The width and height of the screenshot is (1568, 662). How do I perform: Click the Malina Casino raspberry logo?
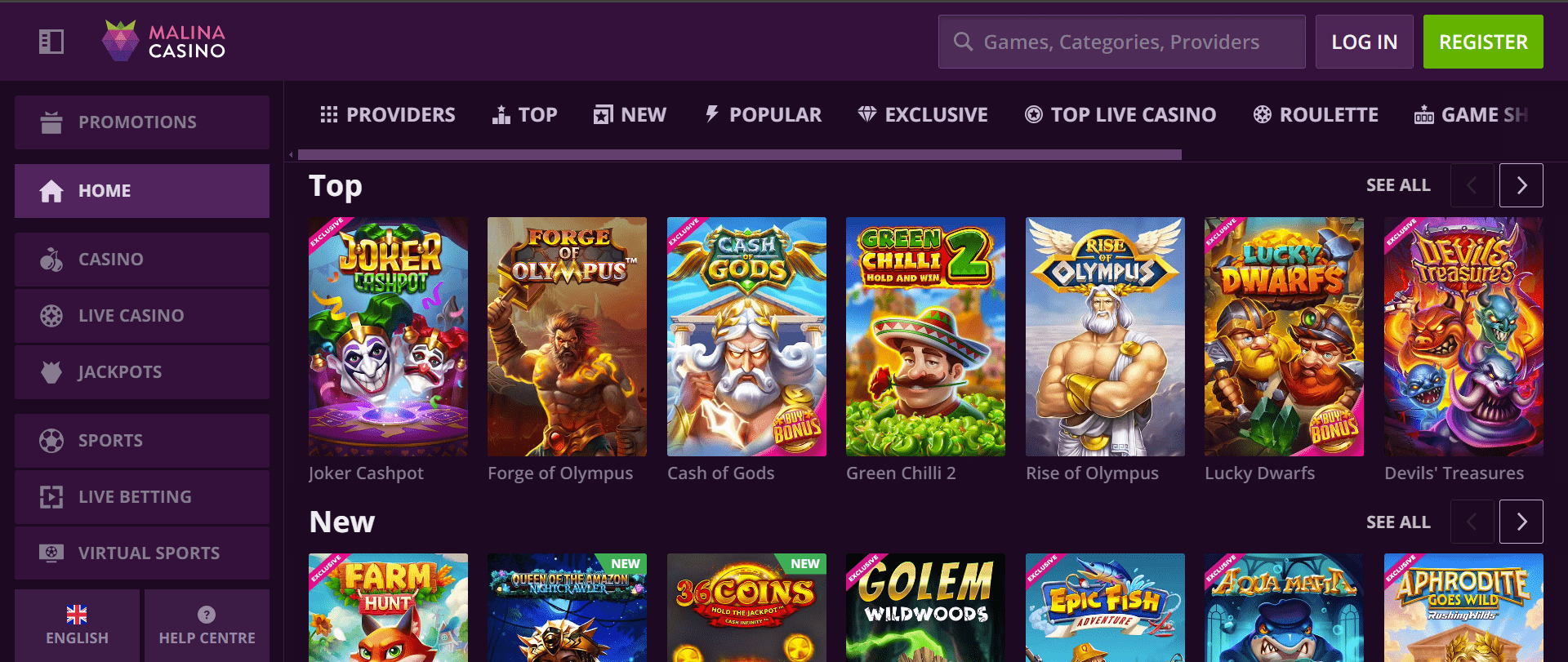tap(120, 41)
